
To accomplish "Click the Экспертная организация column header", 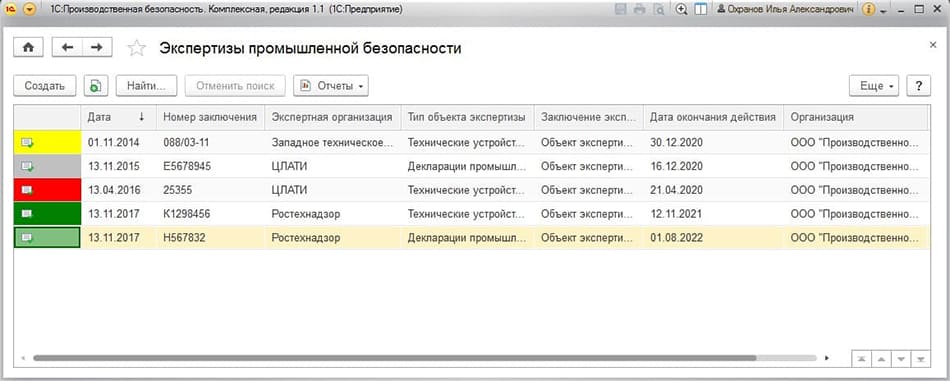I will pos(333,117).
